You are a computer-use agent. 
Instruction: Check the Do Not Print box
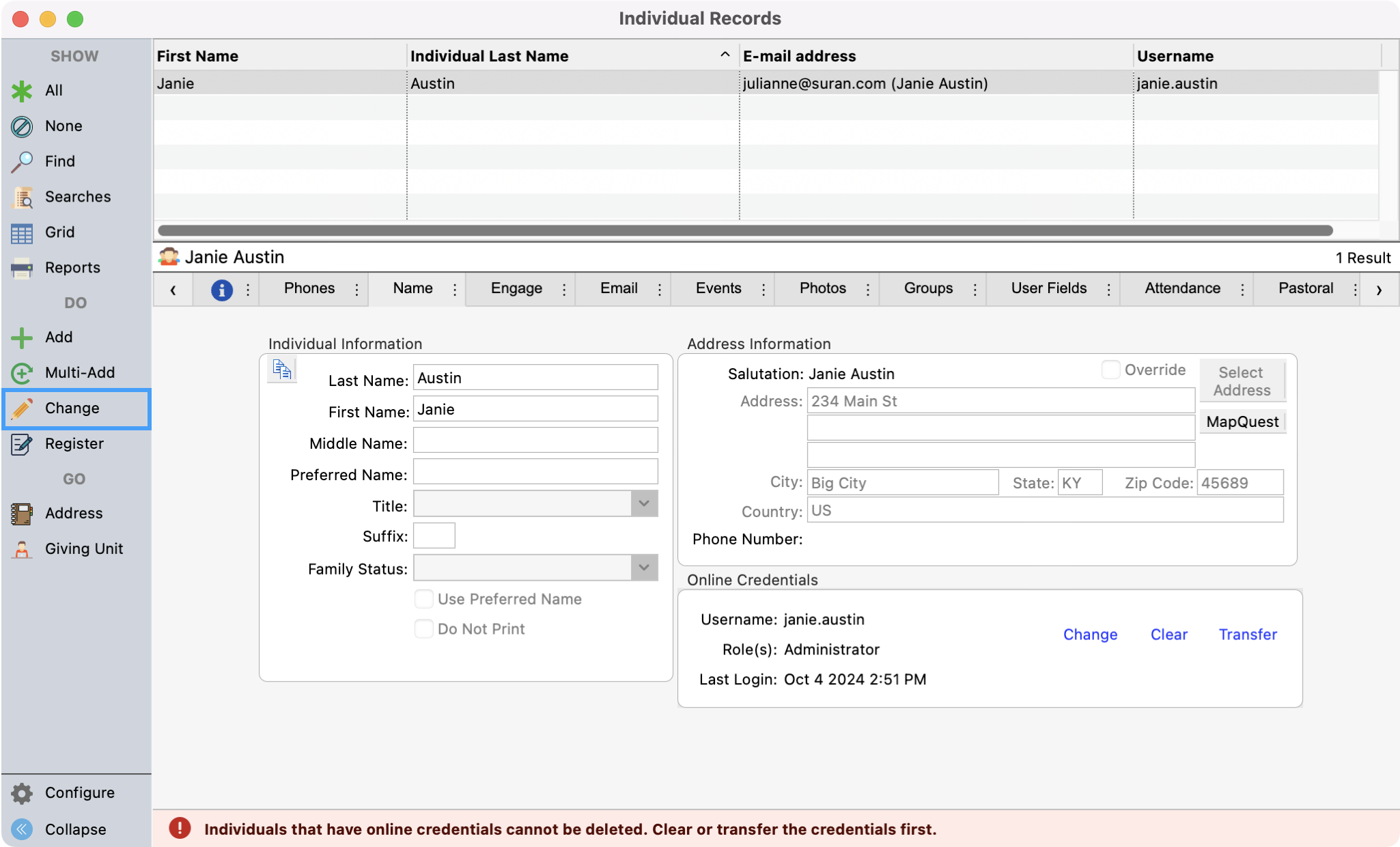(424, 629)
